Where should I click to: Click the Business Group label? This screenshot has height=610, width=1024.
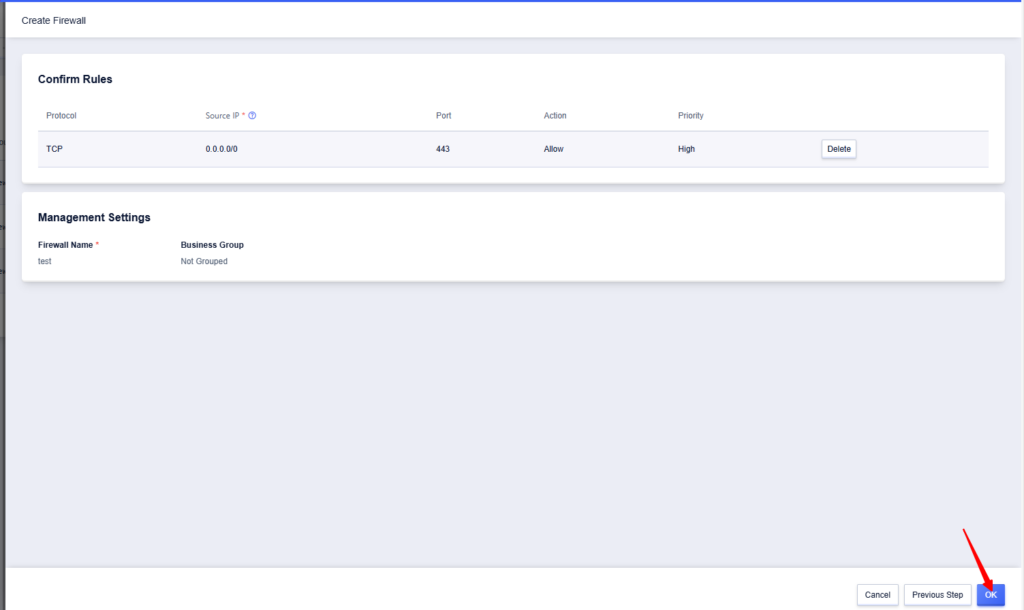tap(212, 245)
